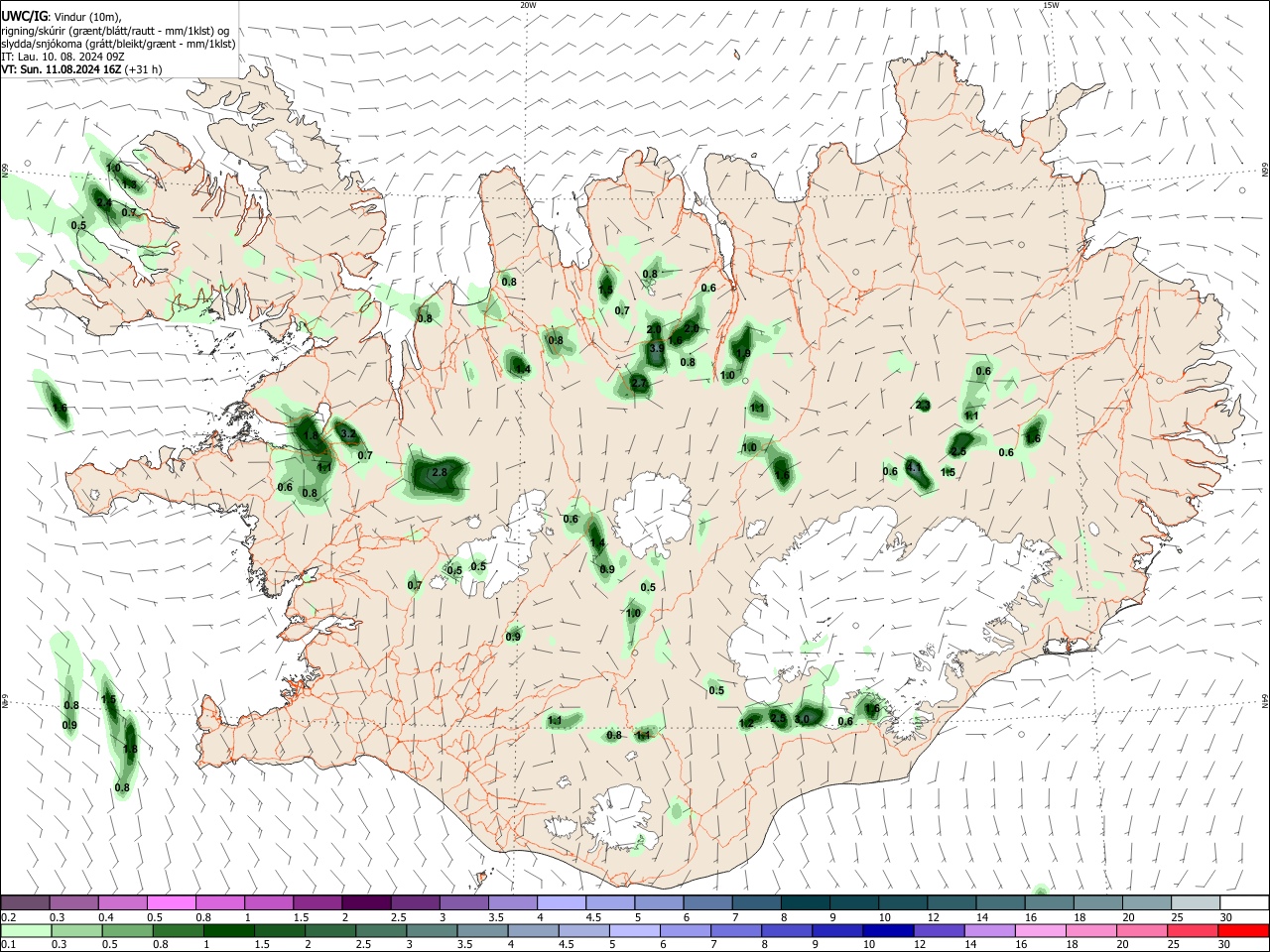This screenshot has width=1270, height=952.
Task: Click the 1.3 precipitation value in the Westfjords
Action: [128, 184]
